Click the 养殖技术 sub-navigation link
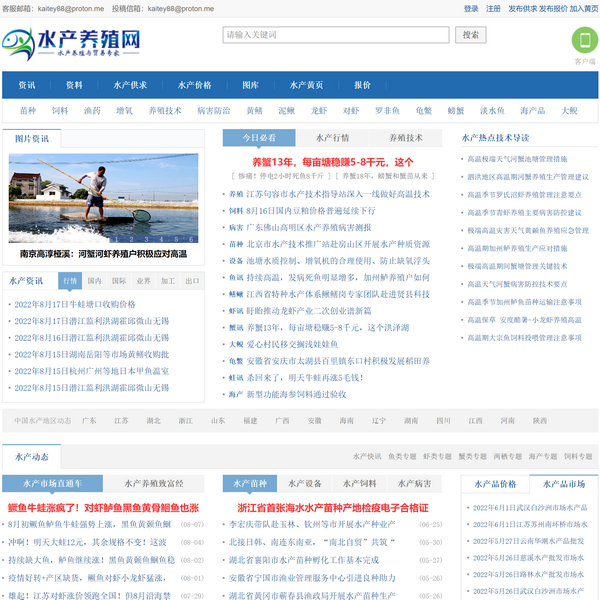Viewport: 600px width, 600px height. click(165, 111)
